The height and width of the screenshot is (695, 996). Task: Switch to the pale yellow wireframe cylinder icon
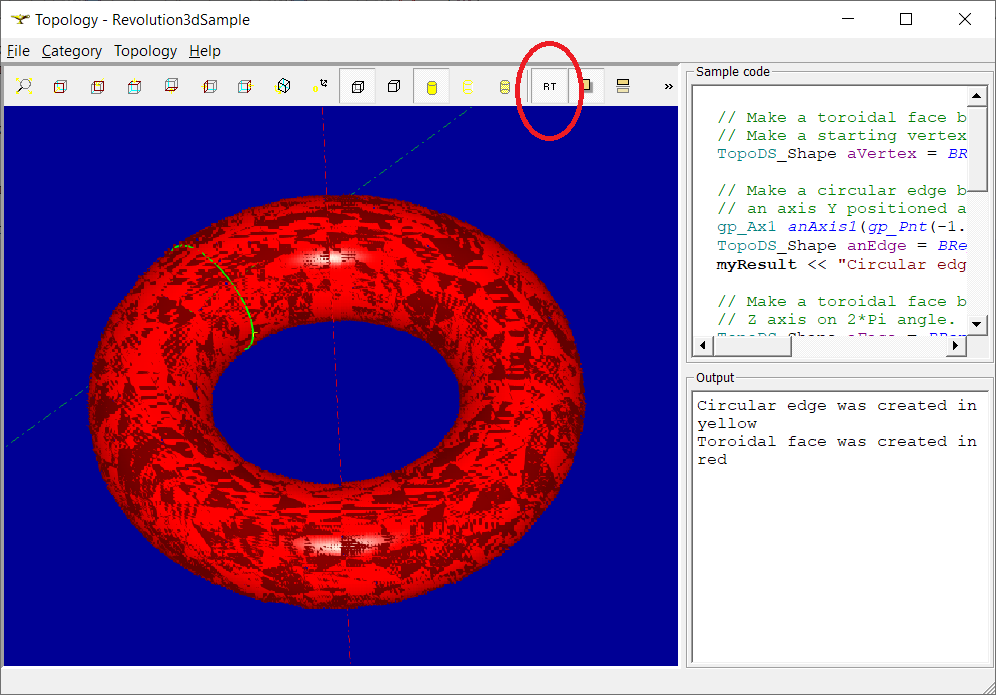click(468, 87)
